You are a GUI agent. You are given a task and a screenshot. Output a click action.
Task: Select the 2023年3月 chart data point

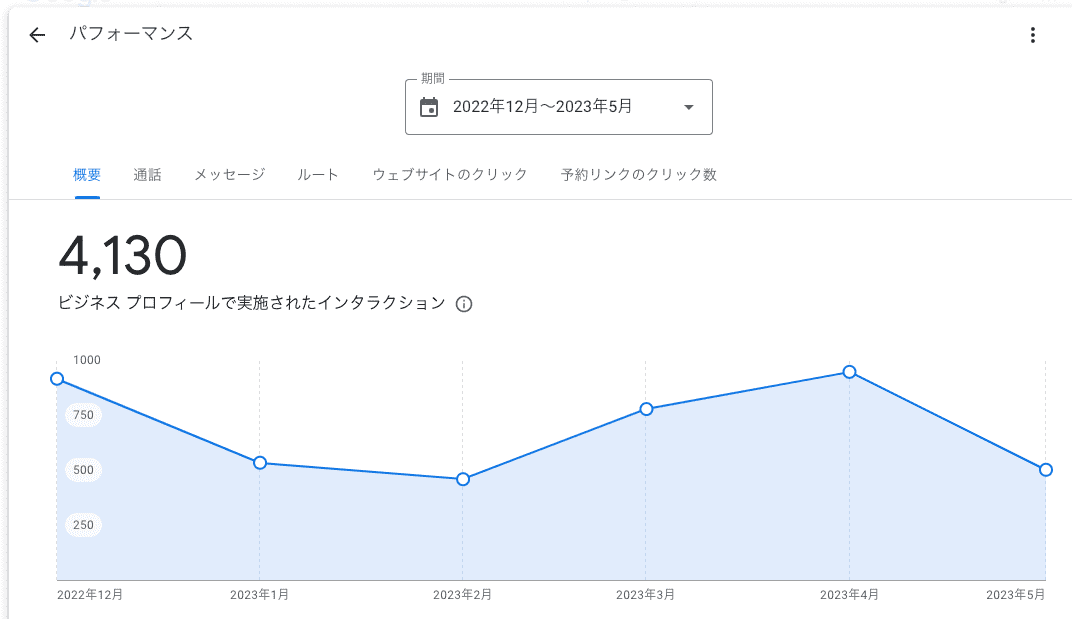click(x=646, y=409)
